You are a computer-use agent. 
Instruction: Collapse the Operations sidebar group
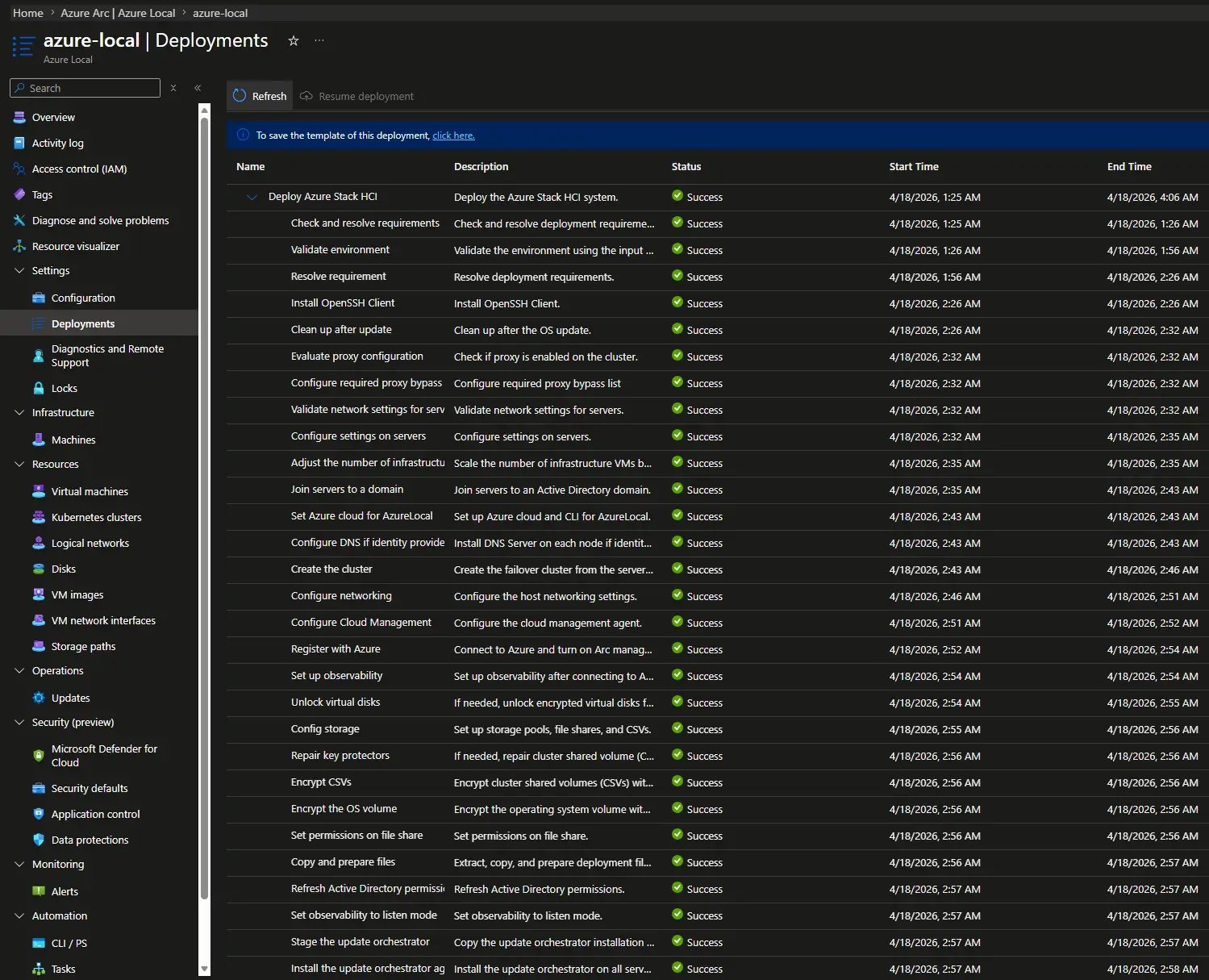click(x=20, y=671)
